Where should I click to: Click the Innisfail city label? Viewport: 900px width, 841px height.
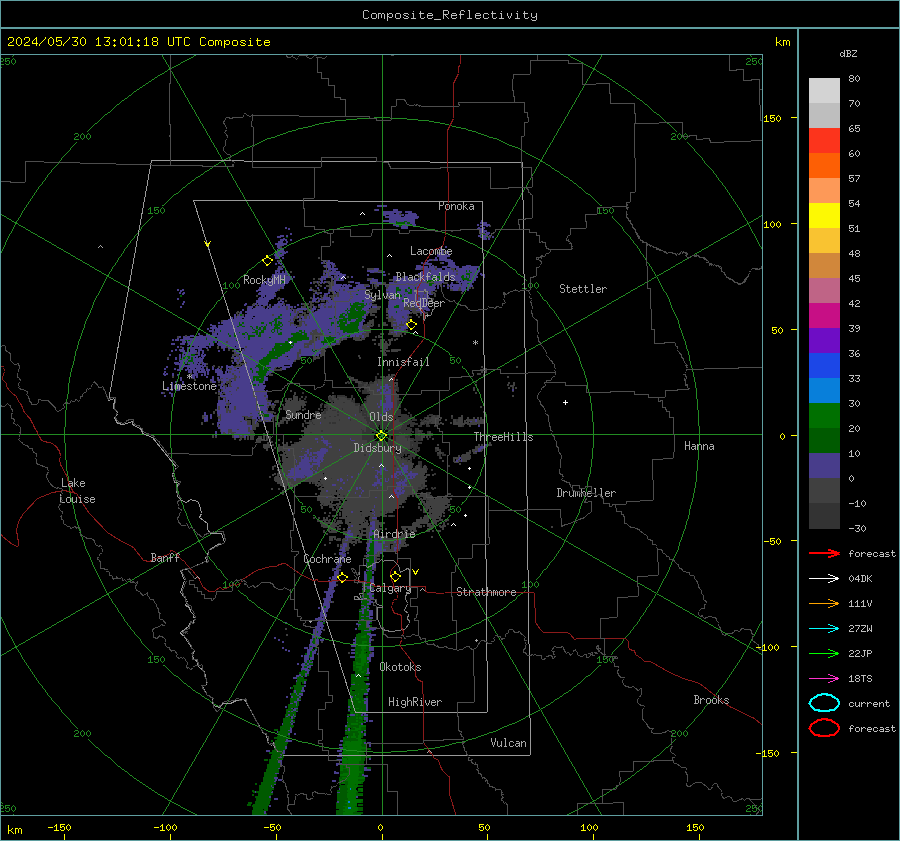(403, 362)
